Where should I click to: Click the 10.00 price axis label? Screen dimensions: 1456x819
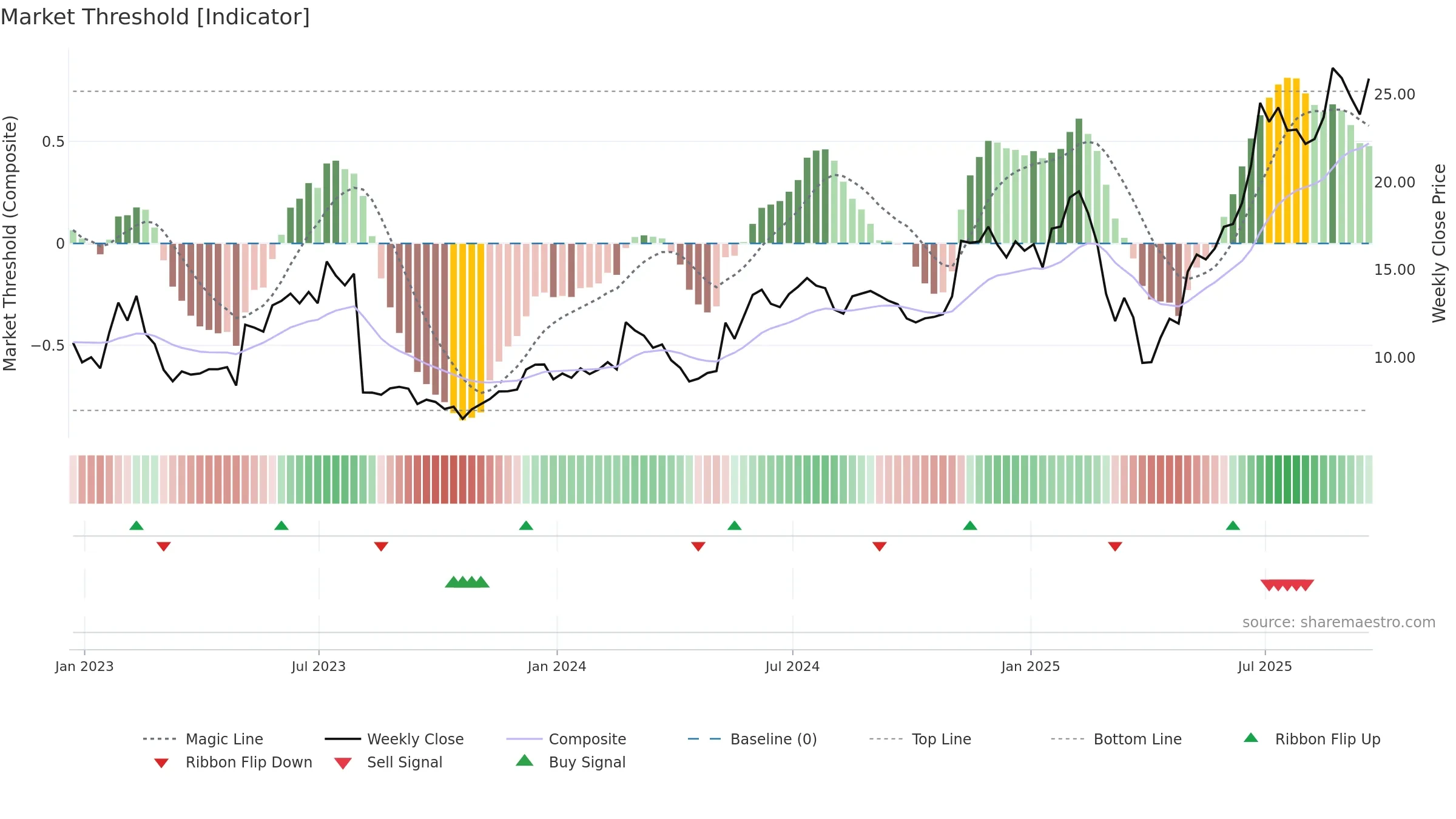pyautogui.click(x=1395, y=358)
